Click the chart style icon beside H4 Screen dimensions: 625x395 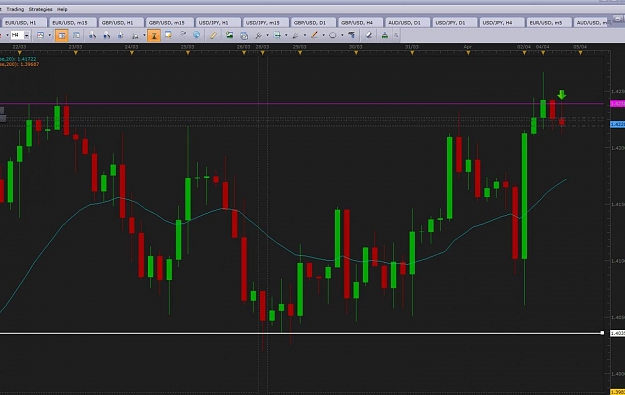click(x=40, y=35)
